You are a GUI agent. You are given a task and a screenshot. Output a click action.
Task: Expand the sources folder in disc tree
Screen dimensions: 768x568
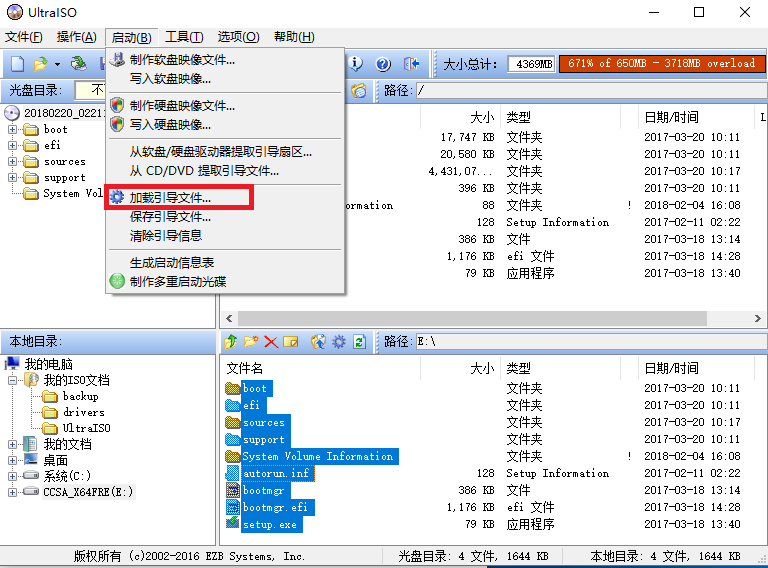coord(12,162)
